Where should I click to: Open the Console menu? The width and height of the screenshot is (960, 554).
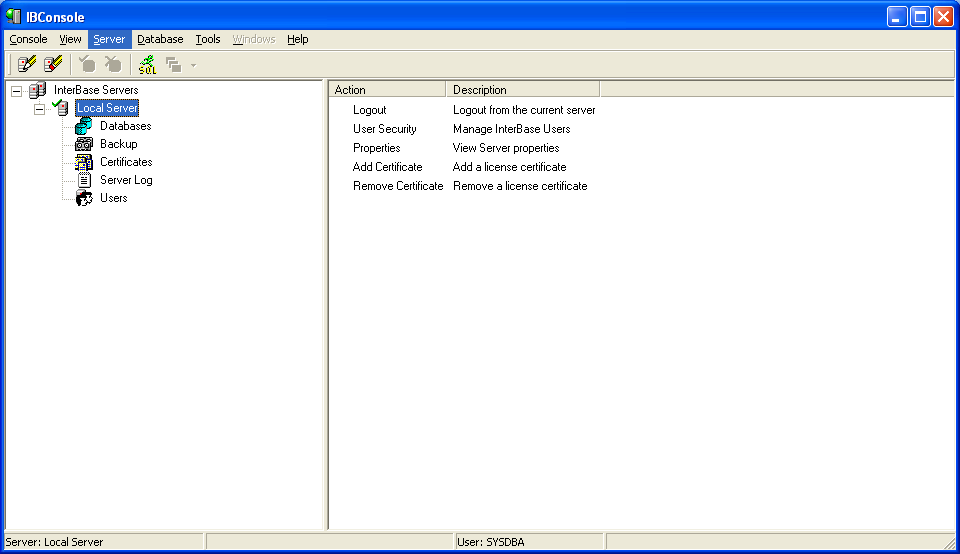(28, 39)
